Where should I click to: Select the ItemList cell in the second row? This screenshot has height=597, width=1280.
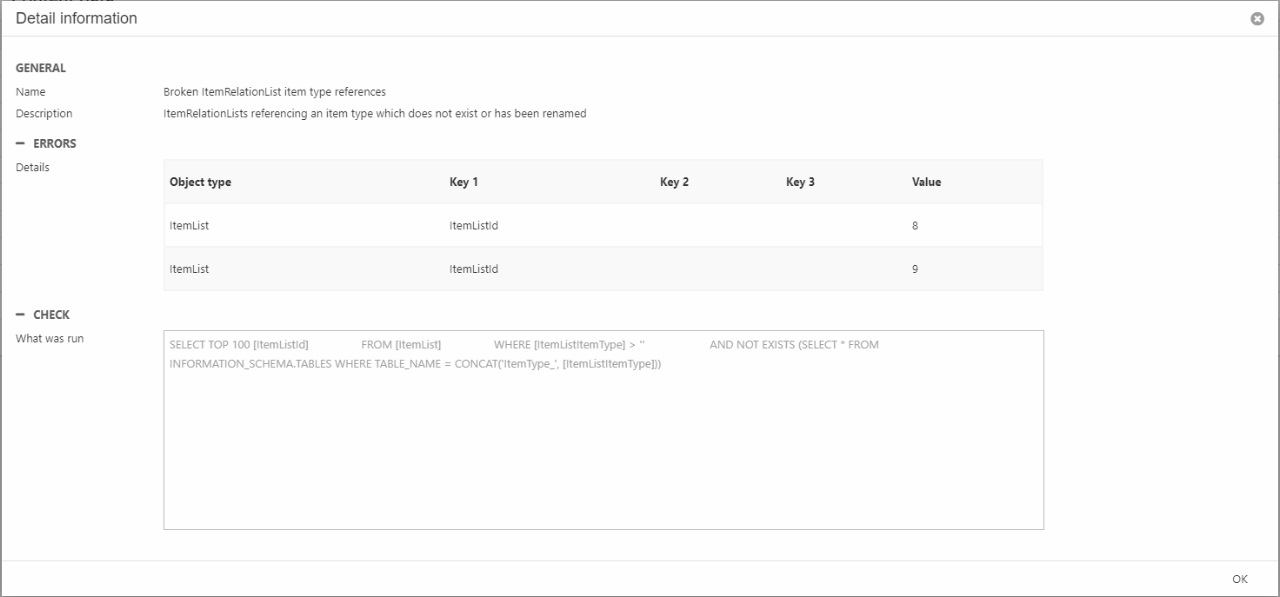point(189,269)
